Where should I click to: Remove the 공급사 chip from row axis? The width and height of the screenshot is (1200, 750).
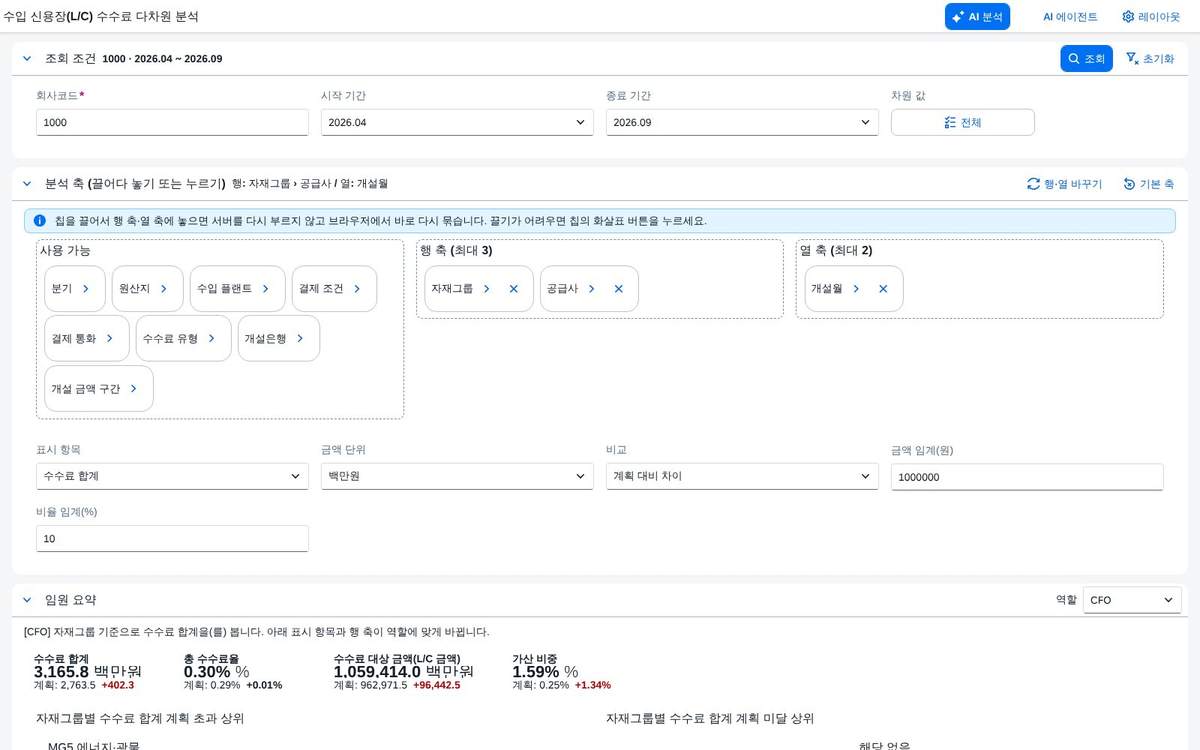tap(619, 288)
